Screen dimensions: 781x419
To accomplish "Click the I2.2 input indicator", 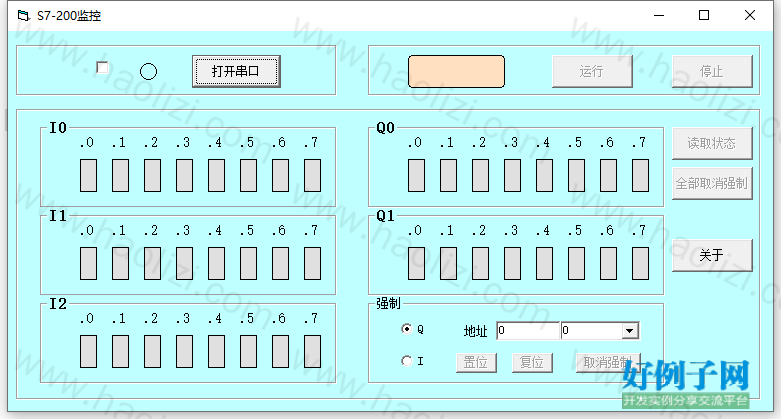I will pos(152,351).
